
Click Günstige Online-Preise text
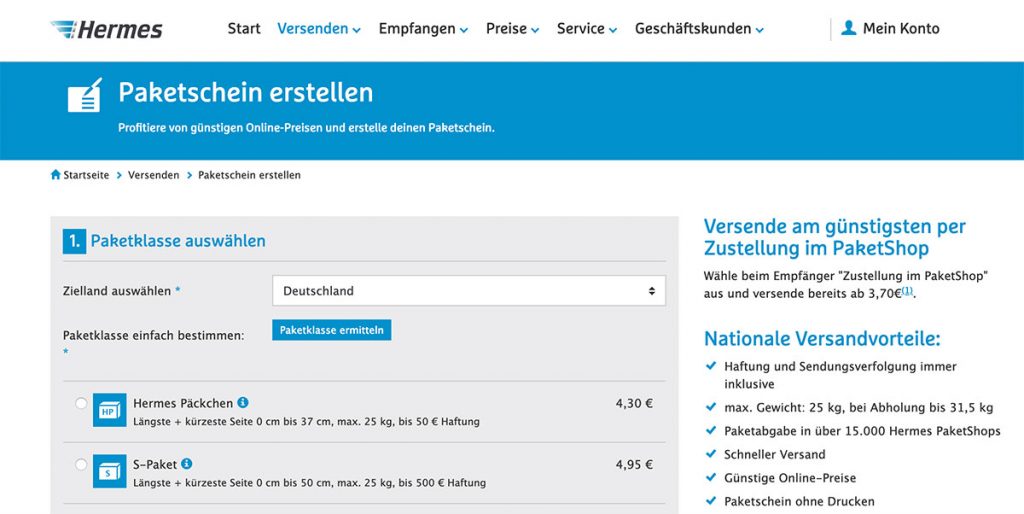point(790,478)
